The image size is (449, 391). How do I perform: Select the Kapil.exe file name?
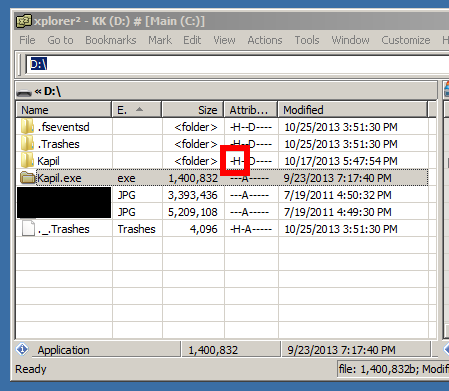[59, 178]
